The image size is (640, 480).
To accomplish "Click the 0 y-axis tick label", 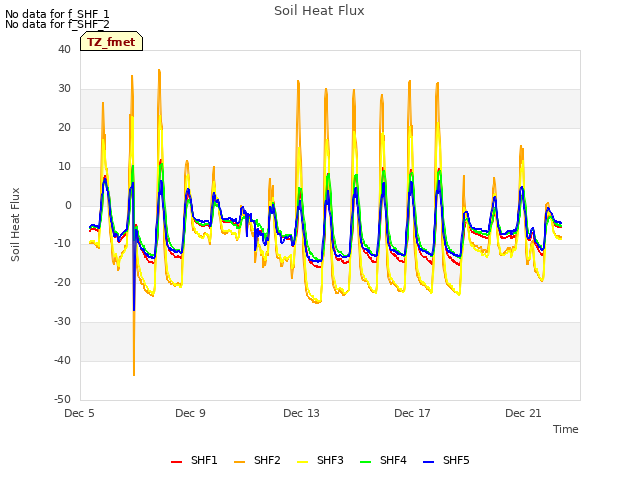I will (68, 205).
